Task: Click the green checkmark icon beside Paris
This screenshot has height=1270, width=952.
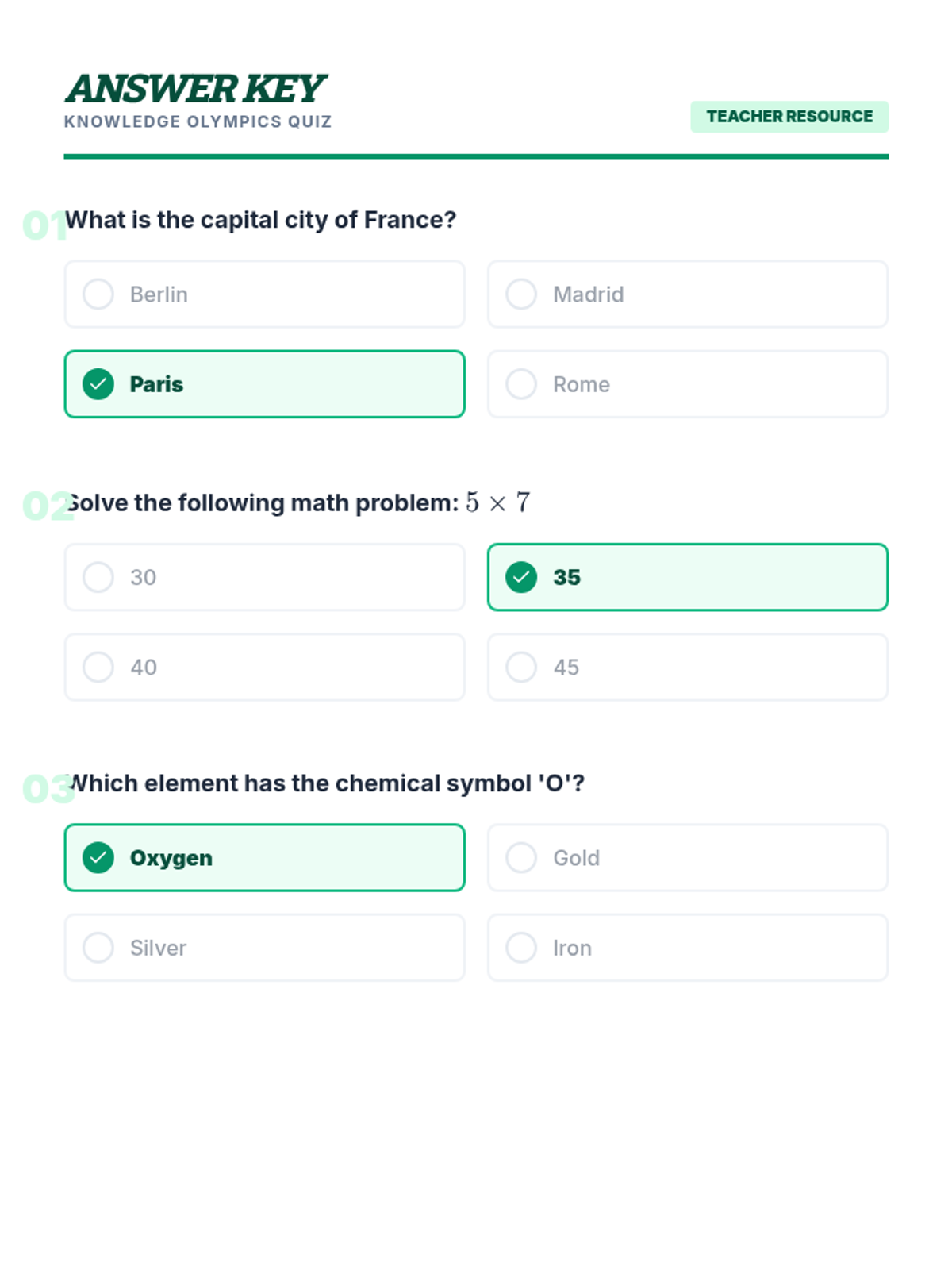Action: pos(98,384)
